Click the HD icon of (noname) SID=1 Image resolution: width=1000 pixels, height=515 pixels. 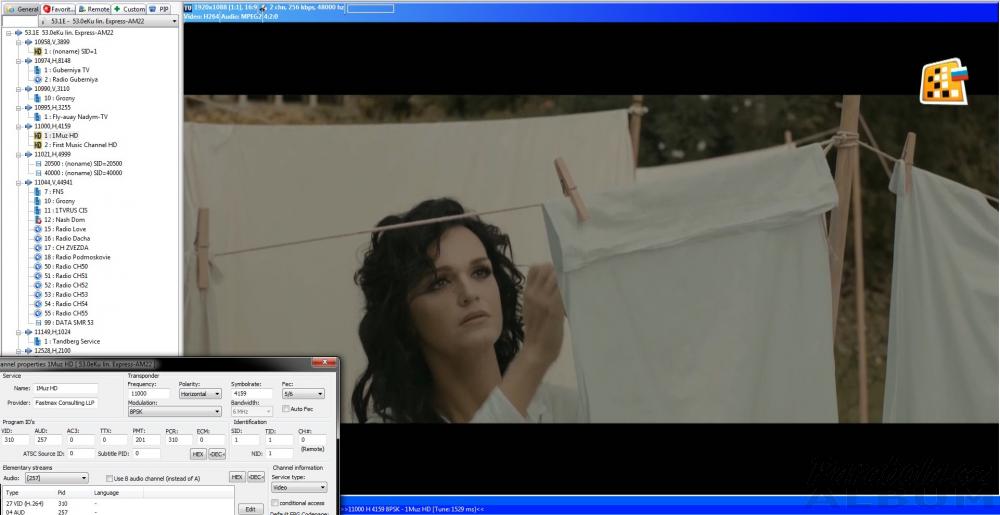point(38,51)
